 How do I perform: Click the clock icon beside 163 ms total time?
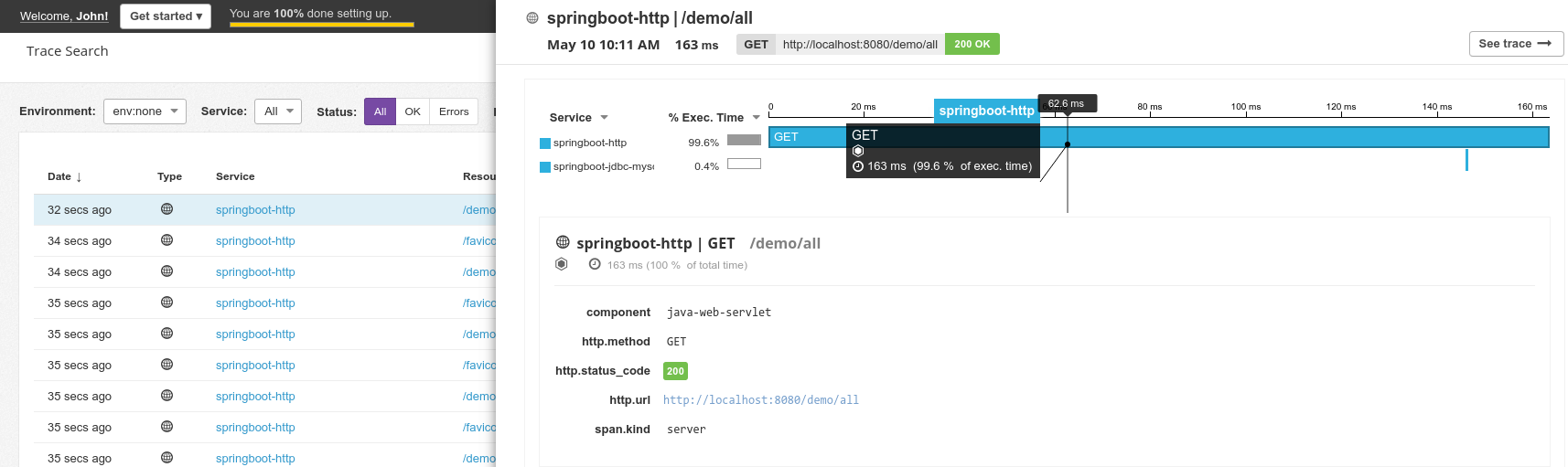595,264
